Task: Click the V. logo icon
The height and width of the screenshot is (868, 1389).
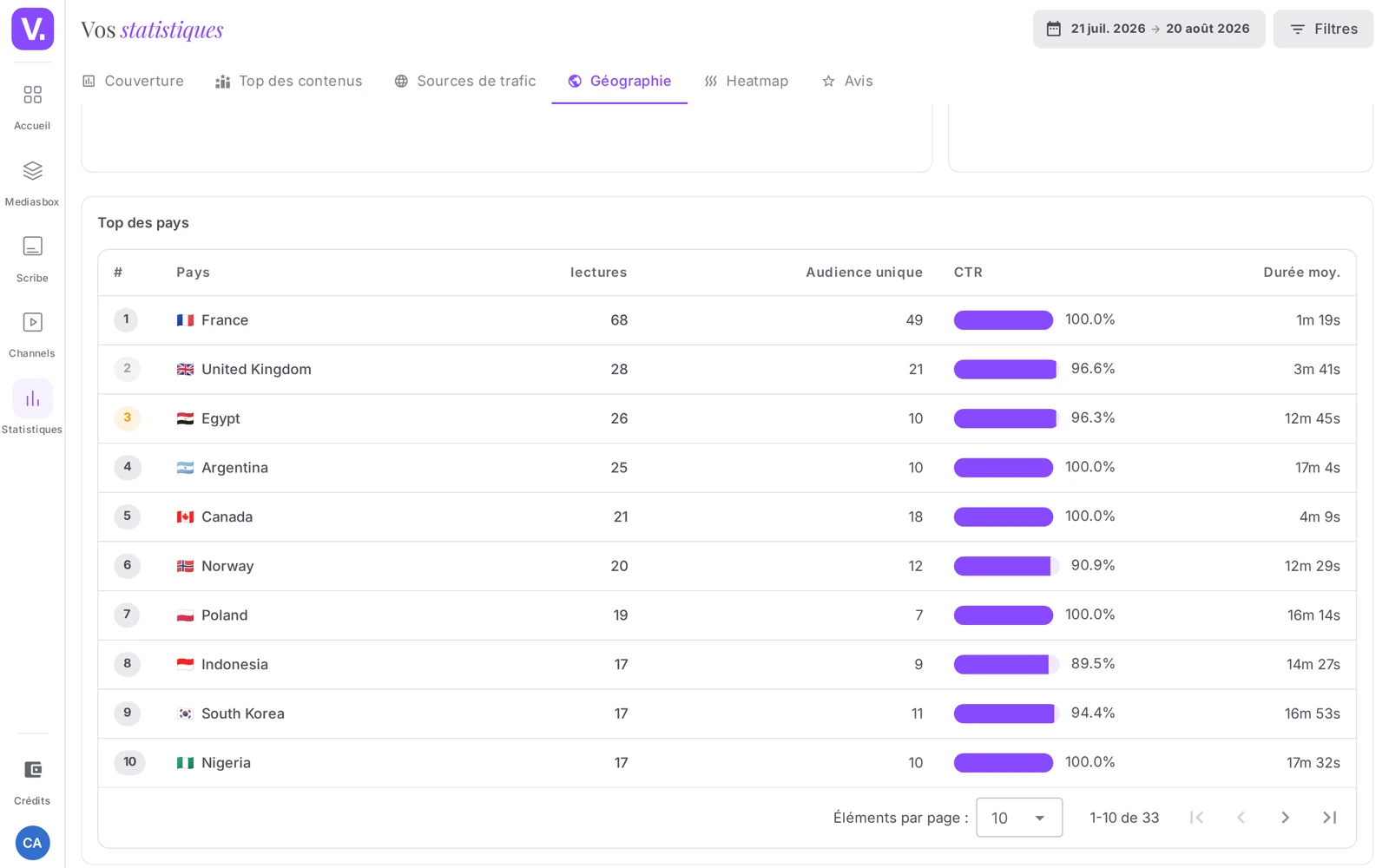Action: (x=32, y=29)
